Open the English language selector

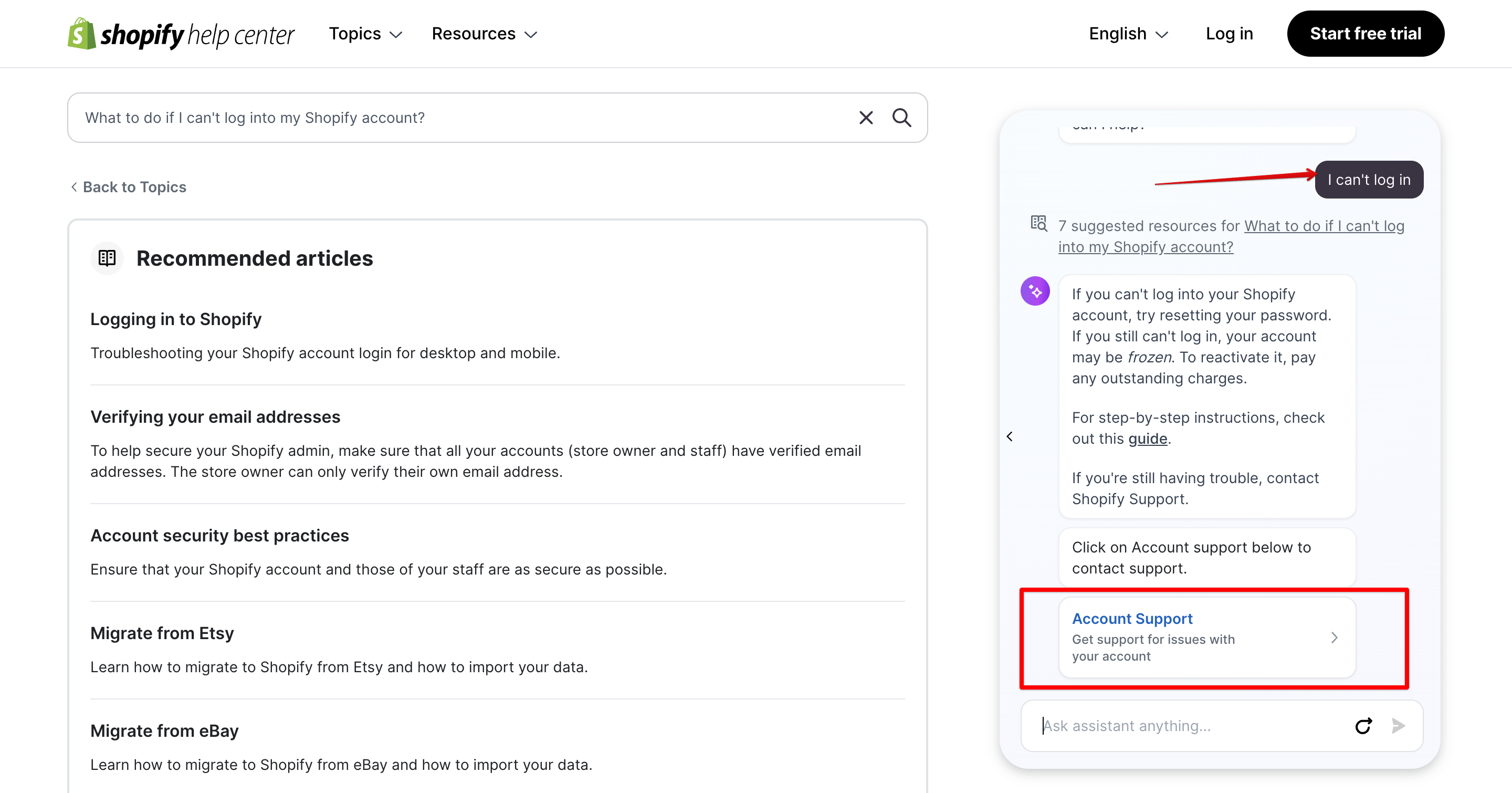pos(1128,34)
